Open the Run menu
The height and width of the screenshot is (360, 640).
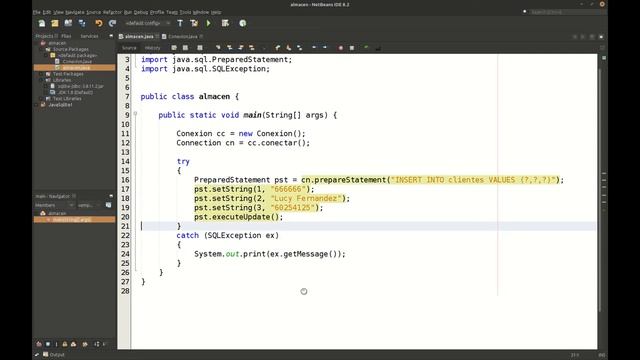[x=128, y=12]
